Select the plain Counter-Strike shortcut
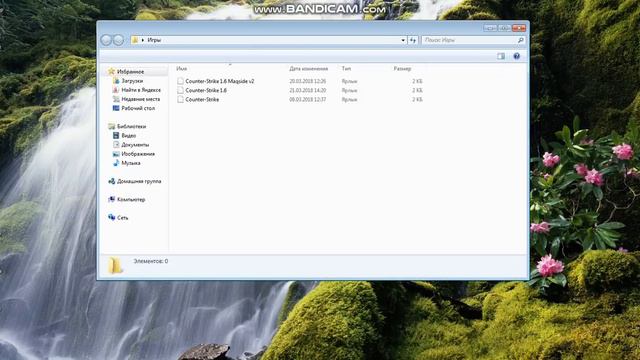Viewport: 640px width, 360px height. point(202,99)
